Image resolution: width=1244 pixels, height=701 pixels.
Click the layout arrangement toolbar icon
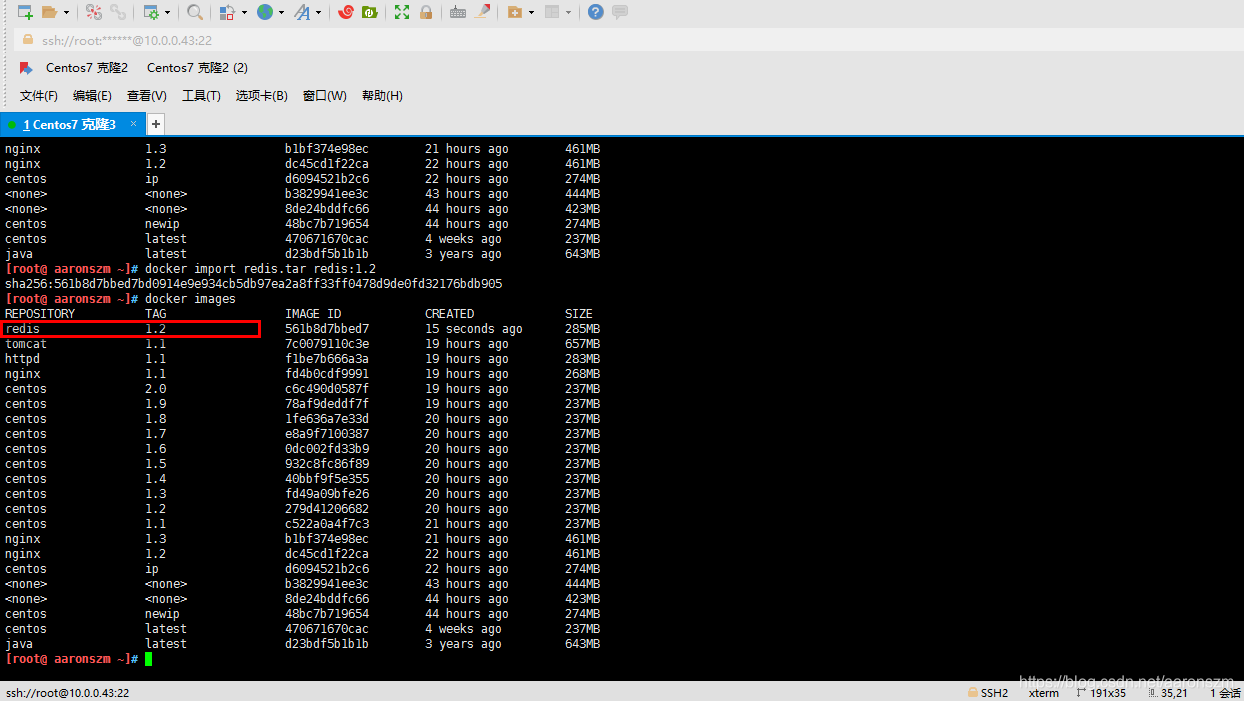pos(227,12)
